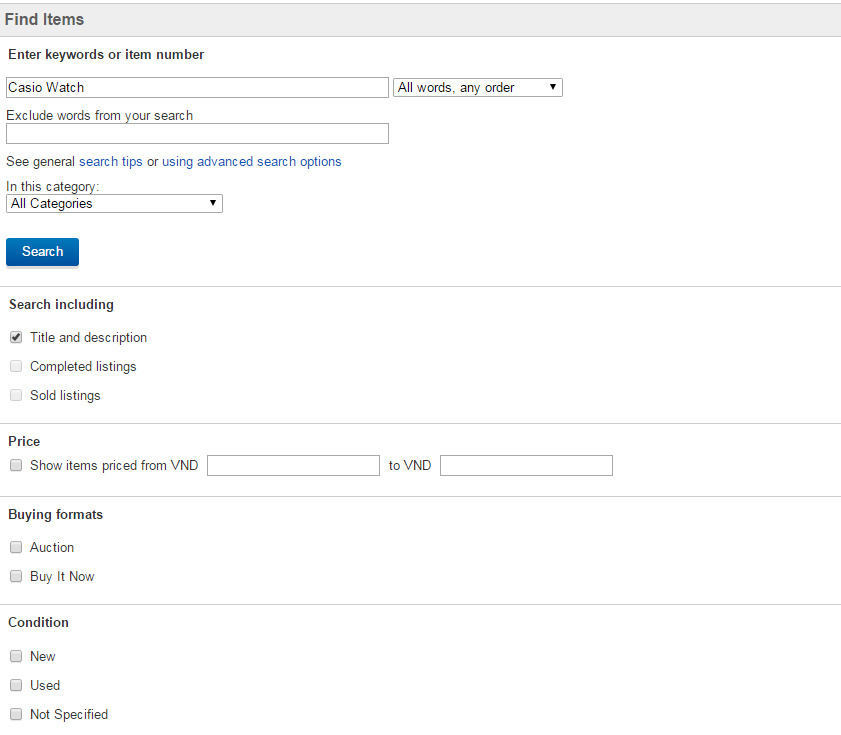Image resolution: width=841 pixels, height=735 pixels.
Task: Enable Show items priced from checkbox
Action: point(16,465)
